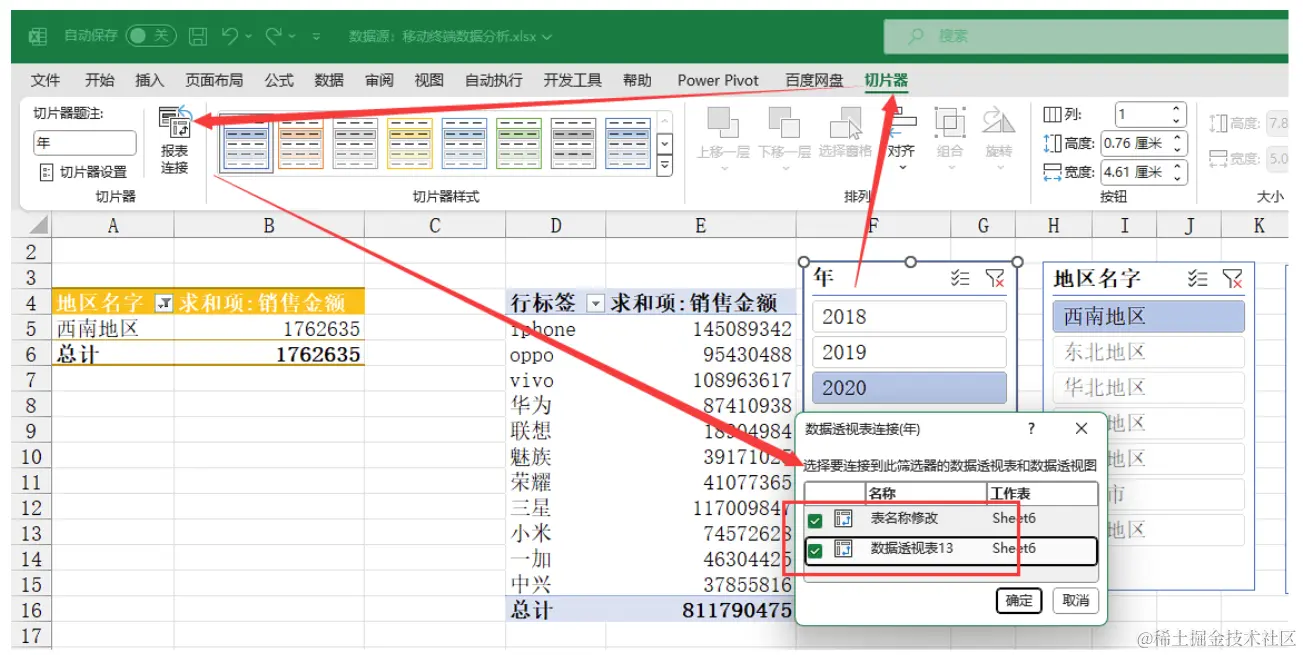This screenshot has width=1303, height=655.
Task: Switch to the 开发工具 tab
Action: click(x=573, y=80)
